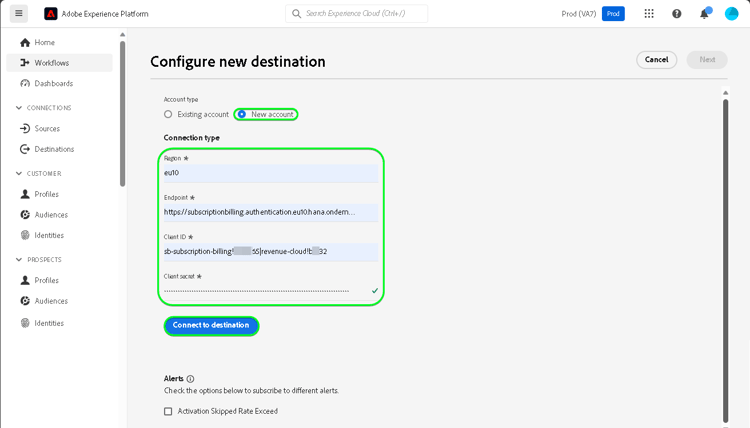Click the Client ID field
This screenshot has height=428, width=750.
pos(271,252)
